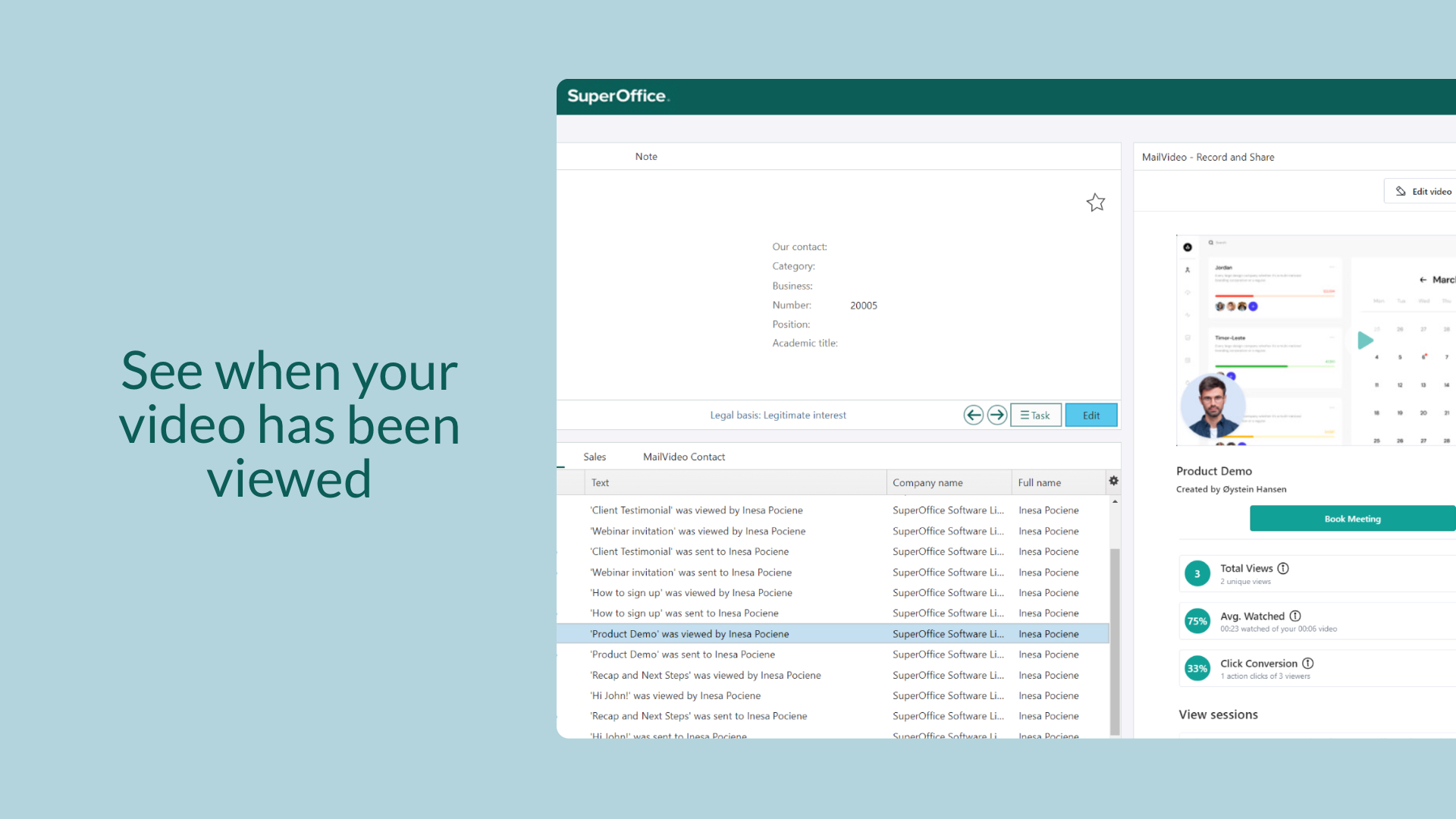Click the Book Meeting button

pos(1353,519)
